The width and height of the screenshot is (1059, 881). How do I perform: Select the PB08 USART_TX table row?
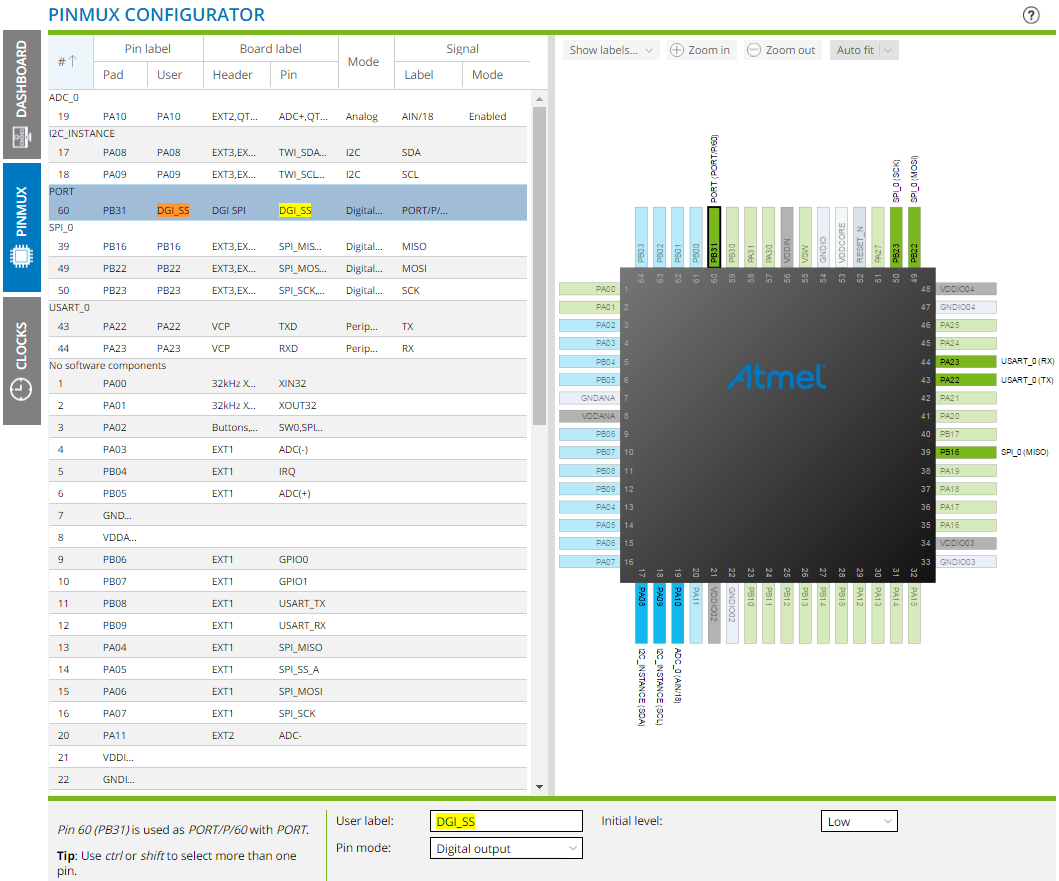coord(288,603)
